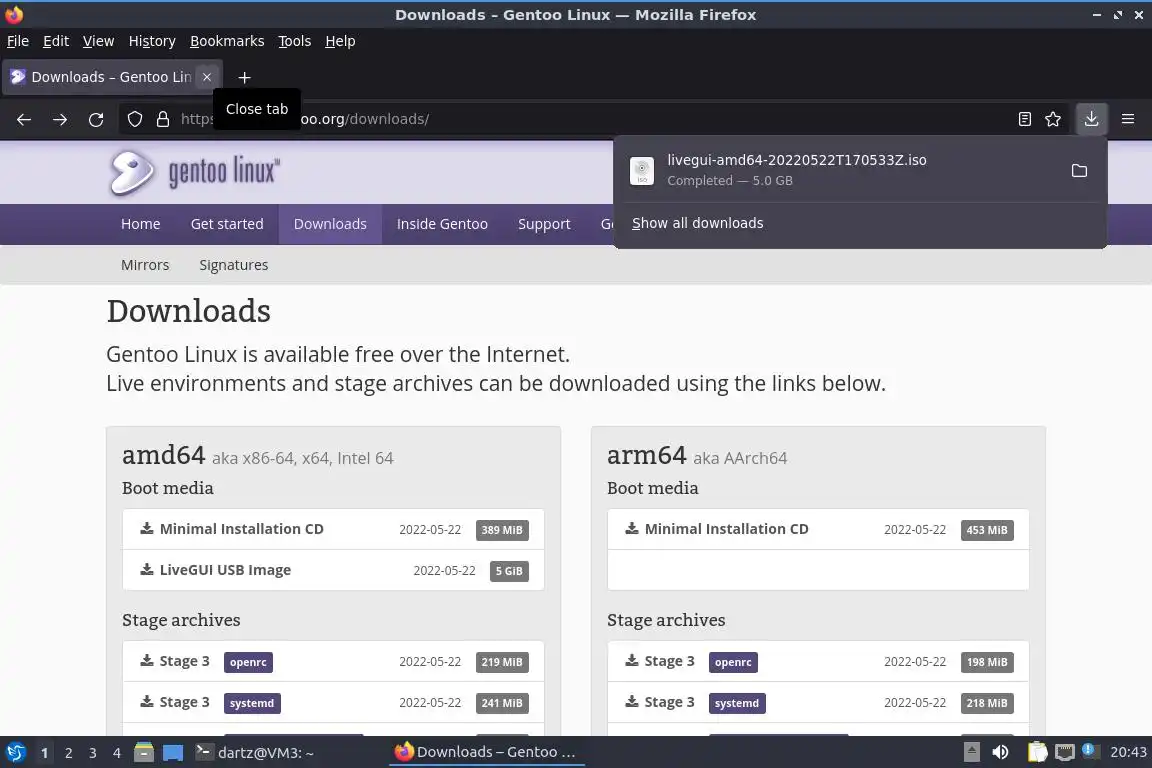Viewport: 1152px width, 768px height.
Task: Click the removable media eject tray icon
Action: 972,753
